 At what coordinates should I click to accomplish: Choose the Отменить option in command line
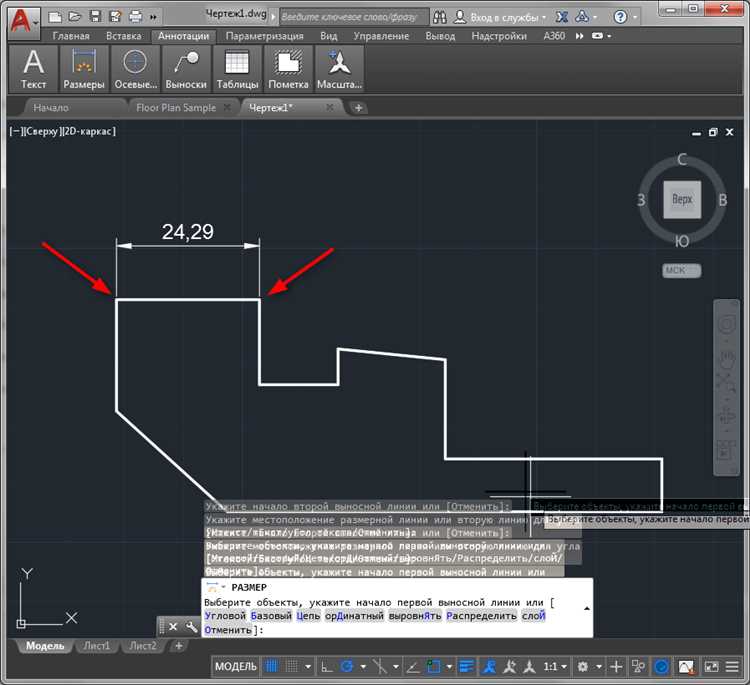pos(228,630)
